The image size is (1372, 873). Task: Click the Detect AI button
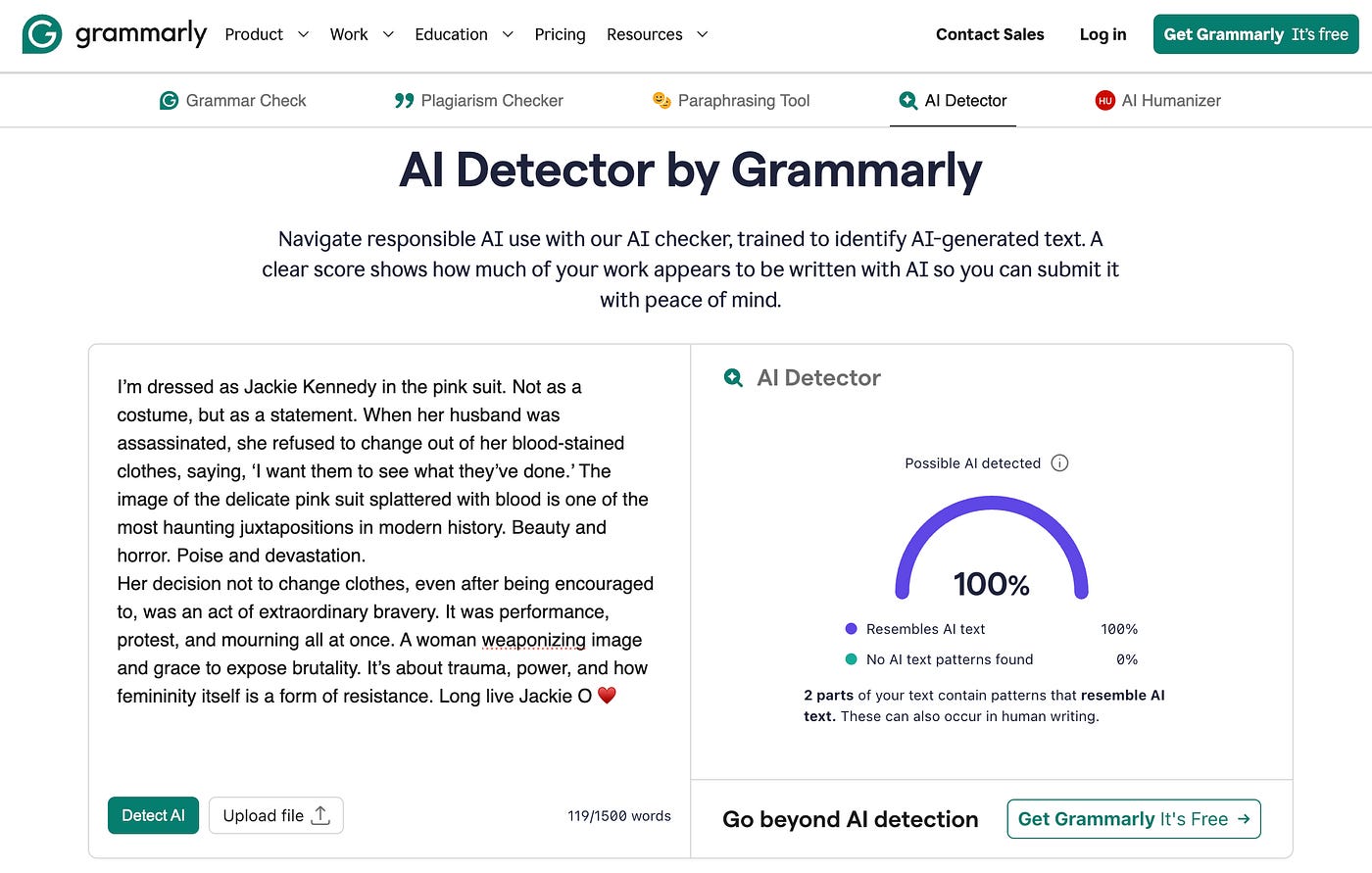[153, 815]
